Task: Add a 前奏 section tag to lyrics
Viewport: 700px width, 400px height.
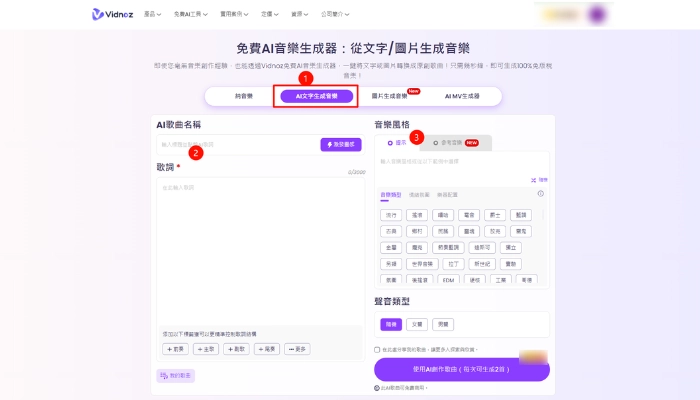Action: tap(176, 349)
